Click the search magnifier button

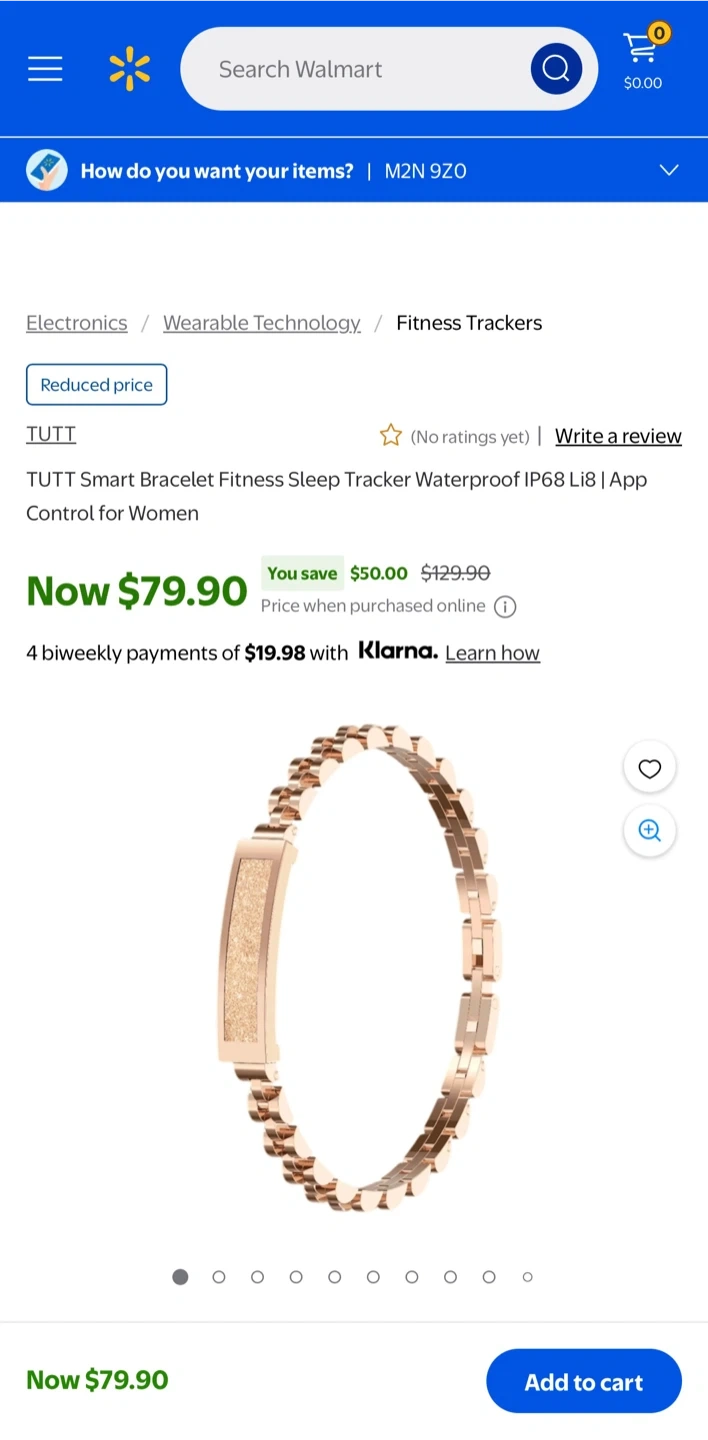(556, 69)
